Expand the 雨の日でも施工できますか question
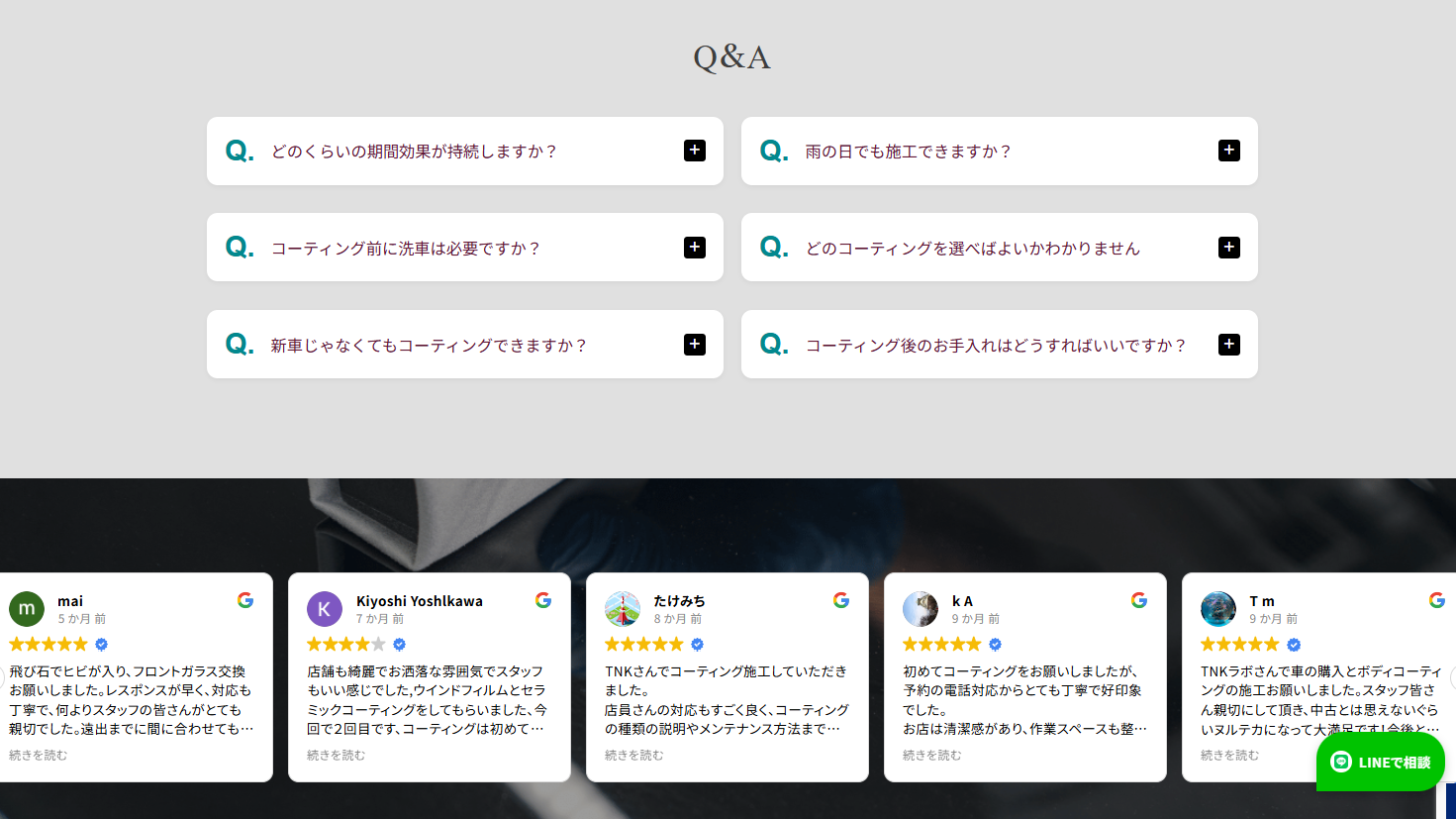 tap(1228, 151)
